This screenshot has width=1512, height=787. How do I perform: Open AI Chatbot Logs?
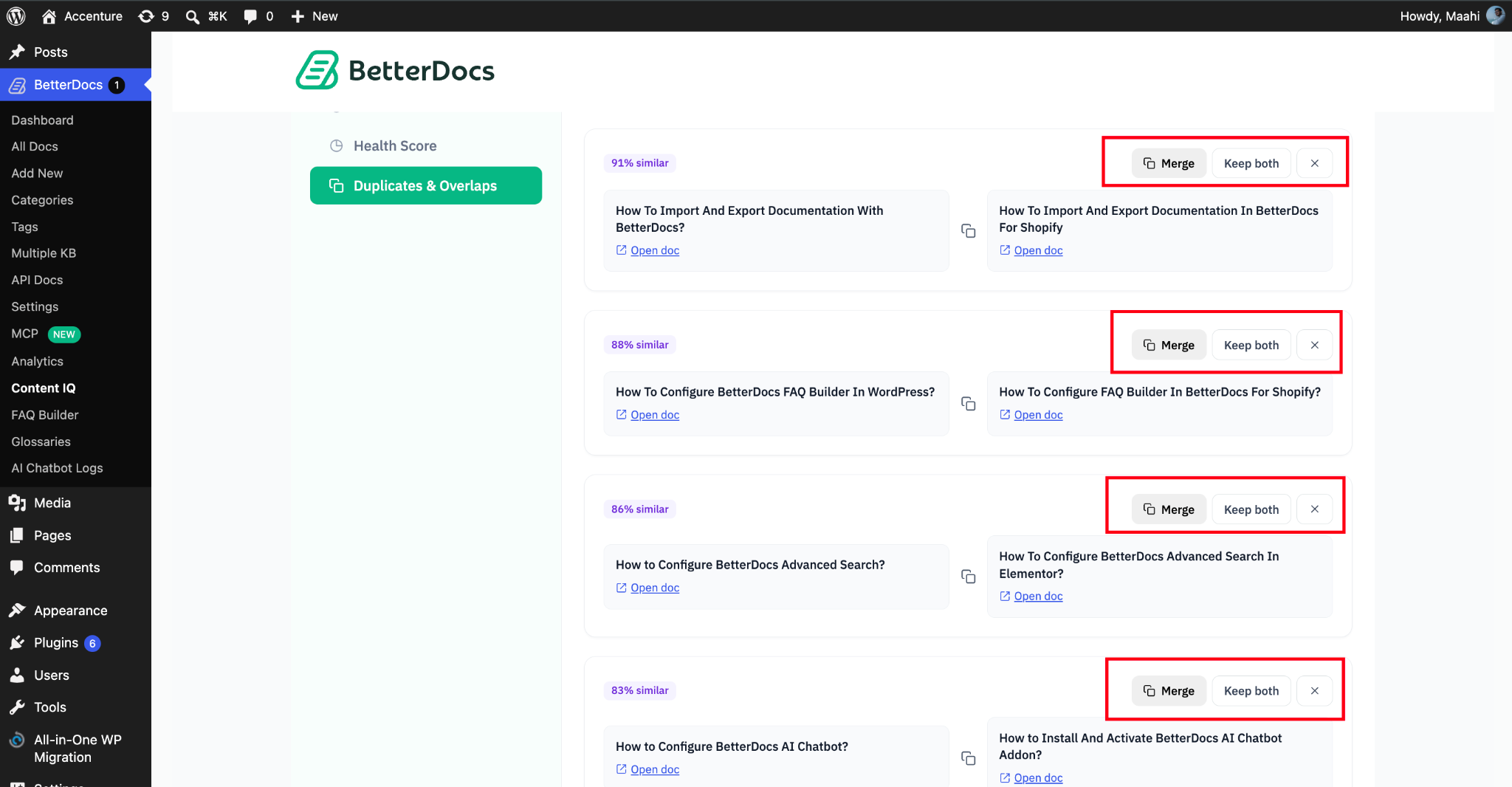click(57, 468)
